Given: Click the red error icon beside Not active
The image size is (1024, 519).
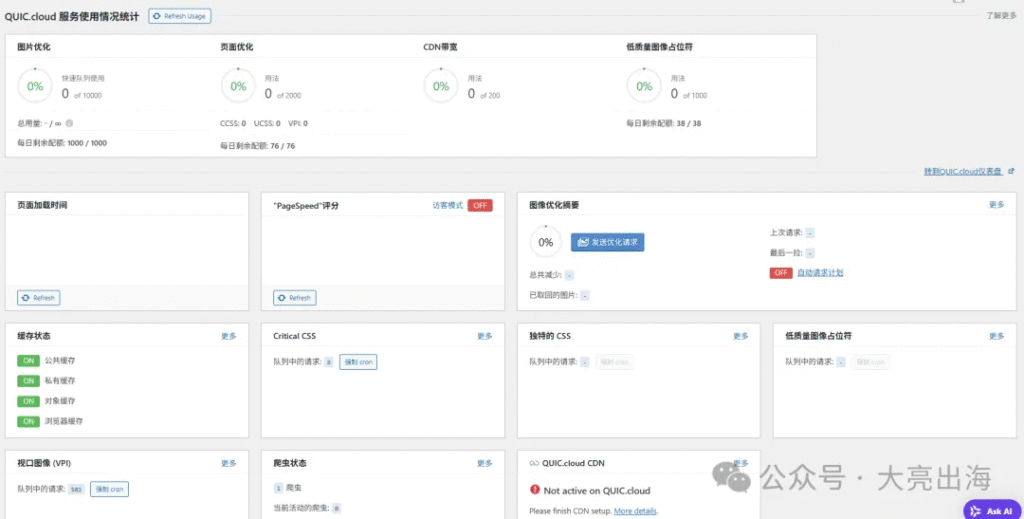Looking at the screenshot, I should (x=535, y=490).
